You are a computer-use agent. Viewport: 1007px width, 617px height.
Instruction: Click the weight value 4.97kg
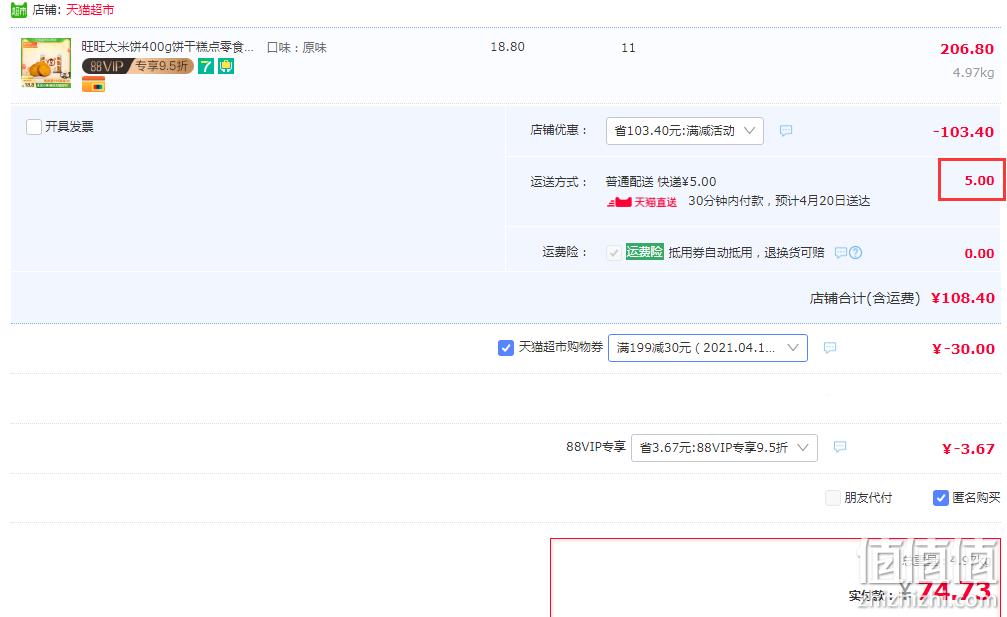point(973,73)
